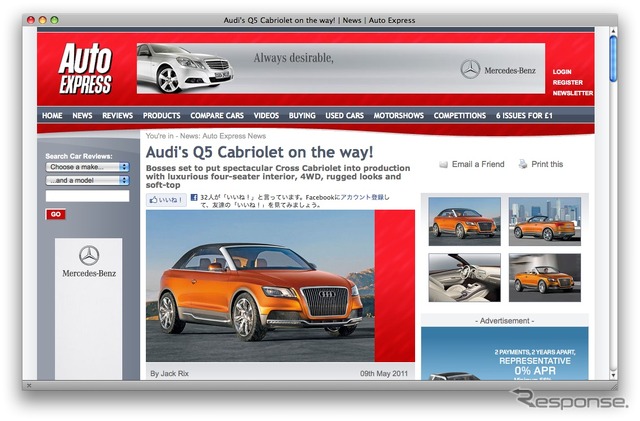The width and height of the screenshot is (640, 421).
Task: Open the Choose a make dropdown
Action: [87, 167]
